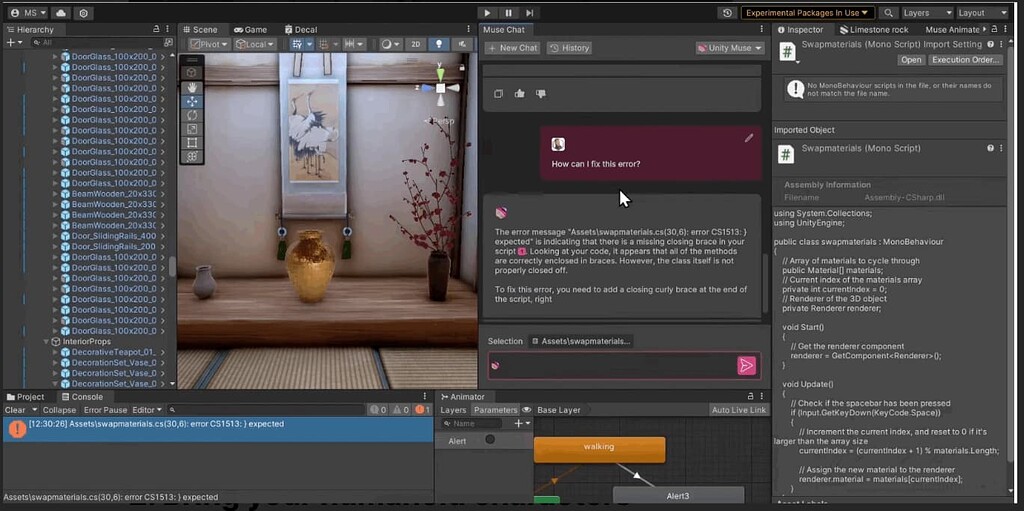This screenshot has width=1024, height=511.
Task: Switch to the Muse Animate tab
Action: point(952,29)
